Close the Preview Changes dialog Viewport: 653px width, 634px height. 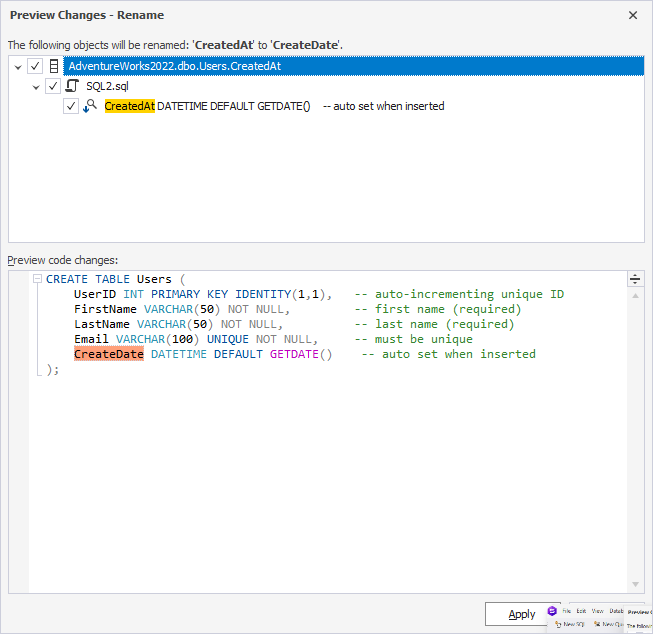pos(632,15)
